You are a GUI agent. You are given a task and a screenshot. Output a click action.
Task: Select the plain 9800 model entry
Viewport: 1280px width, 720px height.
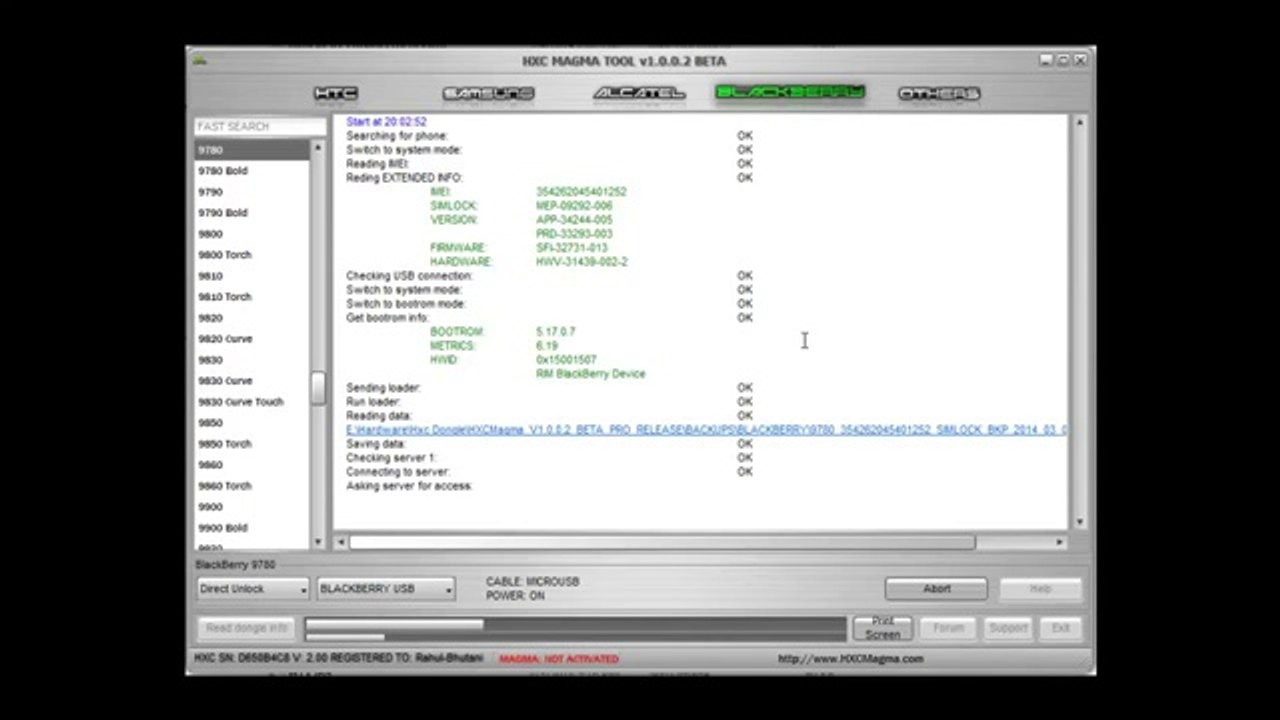252,234
